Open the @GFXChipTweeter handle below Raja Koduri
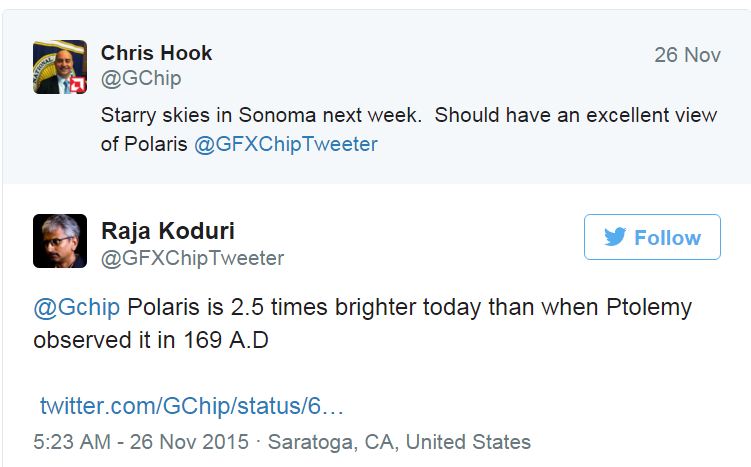 (193, 258)
